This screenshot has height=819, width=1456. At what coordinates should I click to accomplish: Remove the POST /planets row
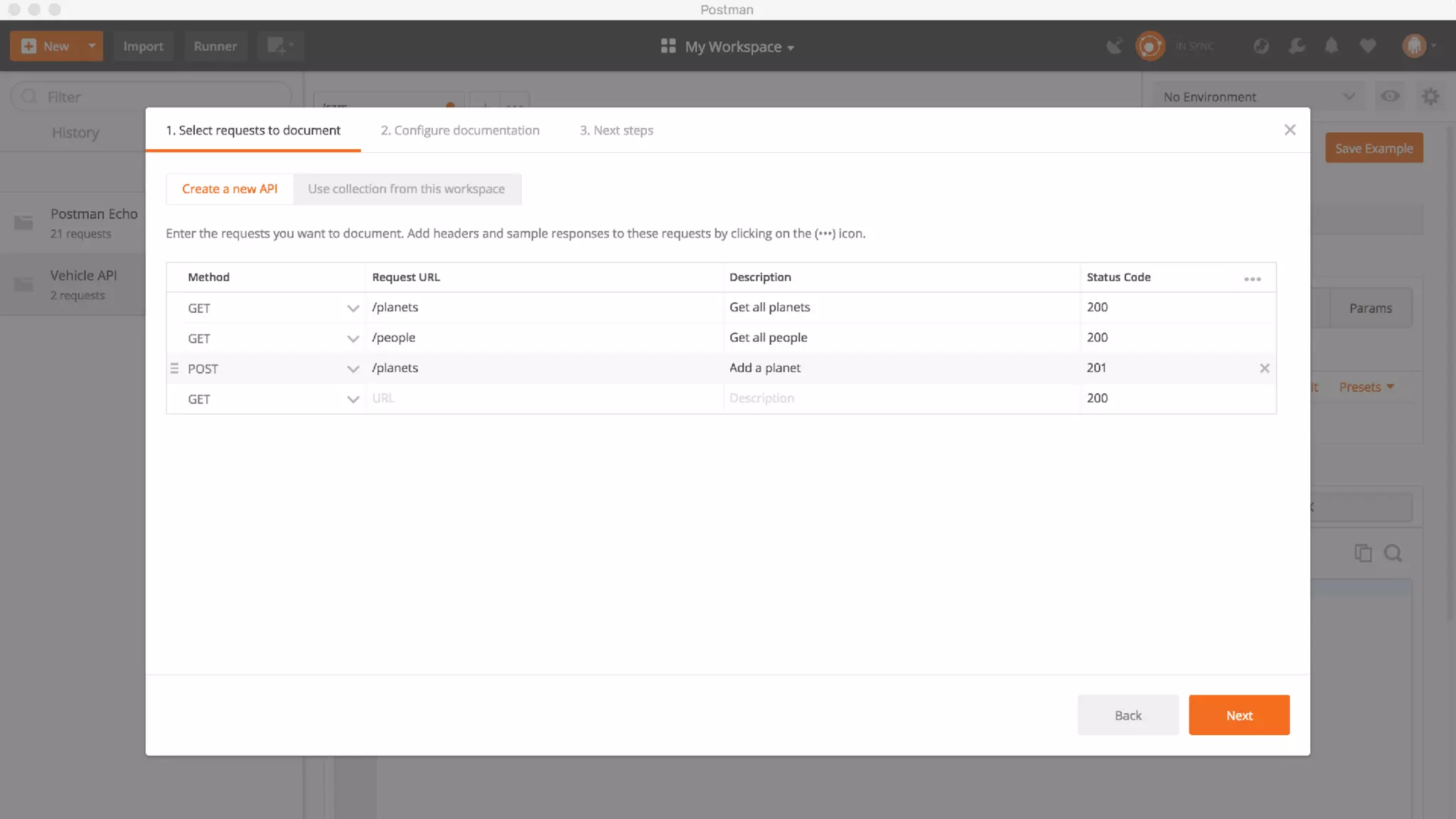tap(1264, 368)
